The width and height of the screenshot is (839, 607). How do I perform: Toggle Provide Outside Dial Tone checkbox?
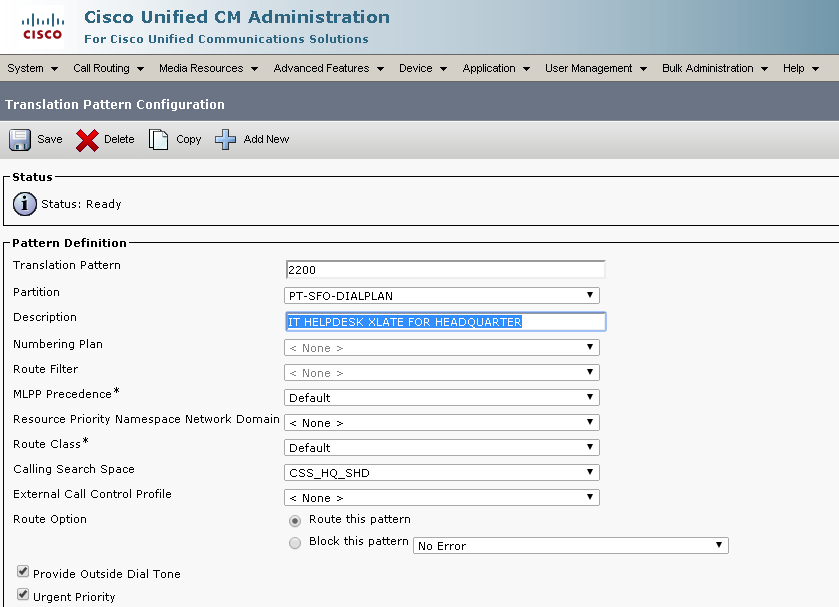23,572
